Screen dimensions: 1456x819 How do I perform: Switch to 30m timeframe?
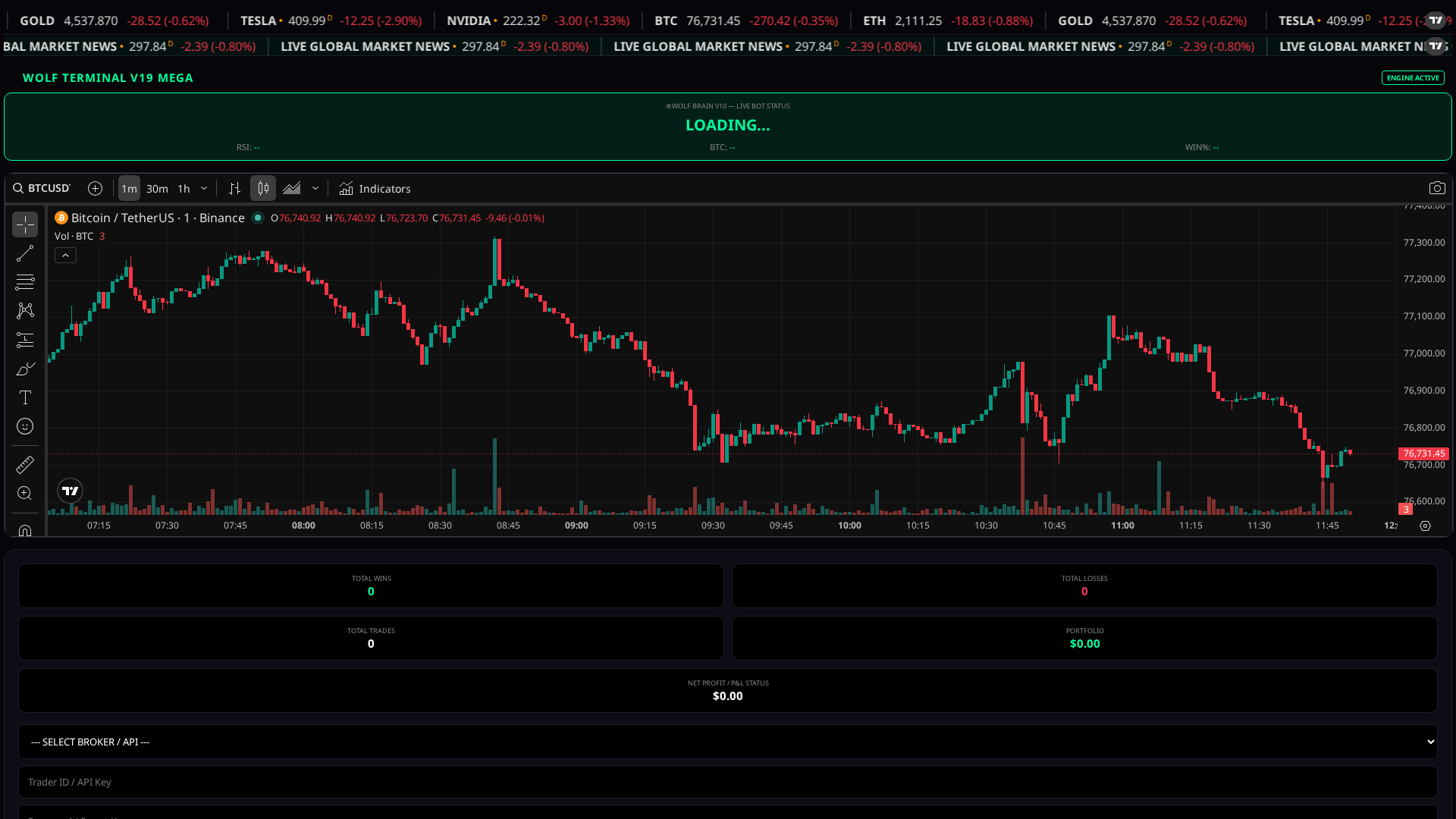pos(157,188)
